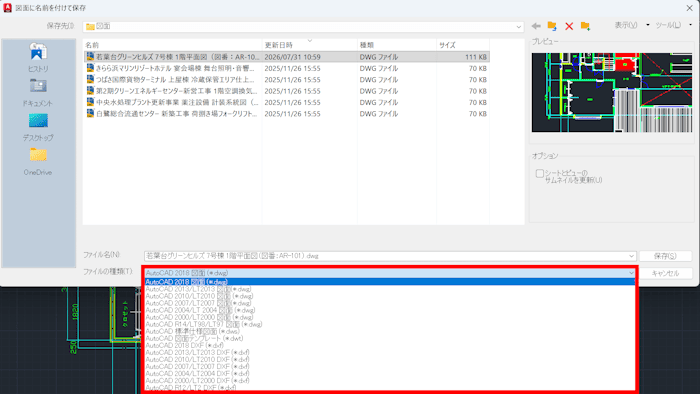
Task: Open the 表示(V) menu
Action: tap(632, 25)
